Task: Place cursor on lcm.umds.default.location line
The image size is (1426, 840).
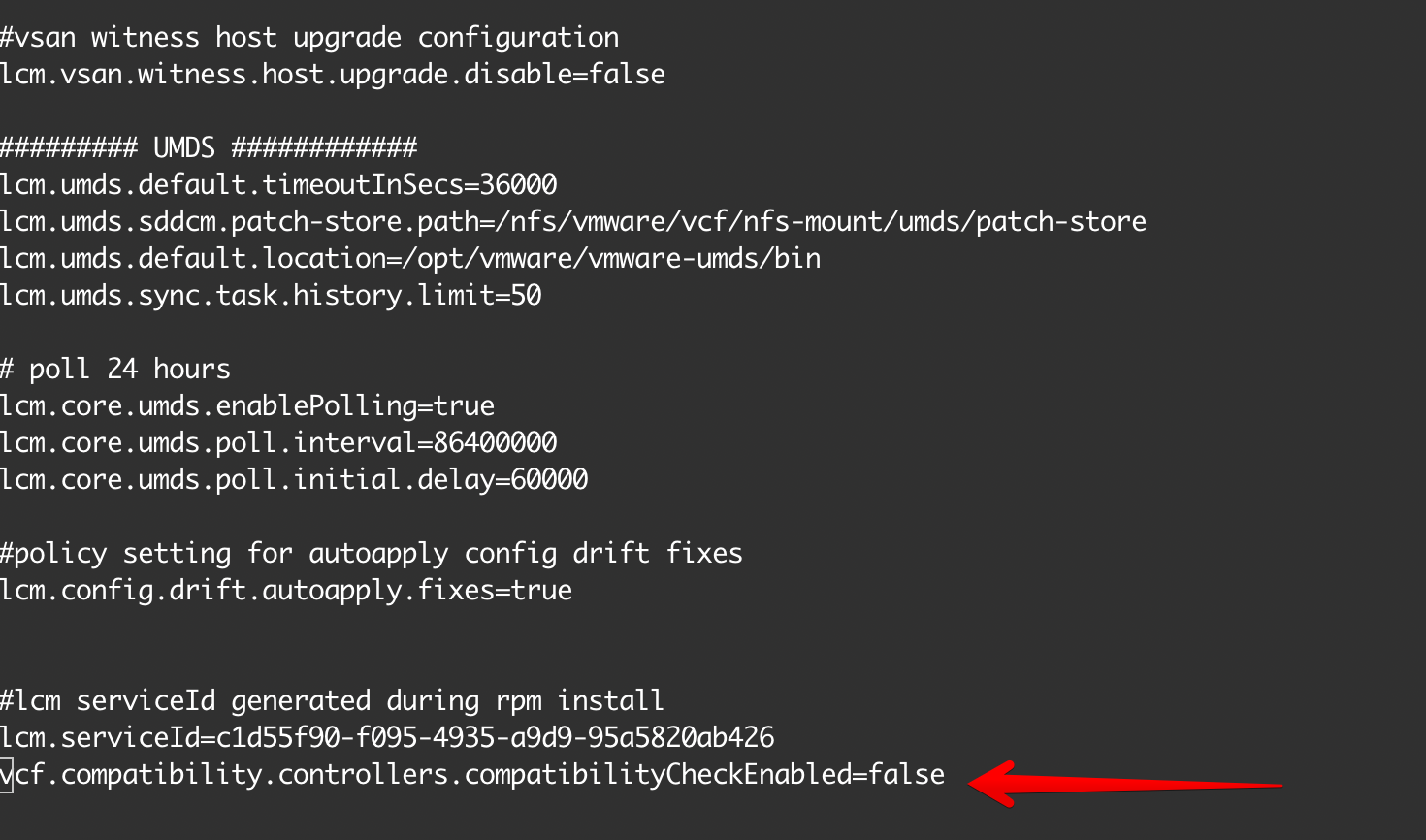Action: click(x=409, y=259)
